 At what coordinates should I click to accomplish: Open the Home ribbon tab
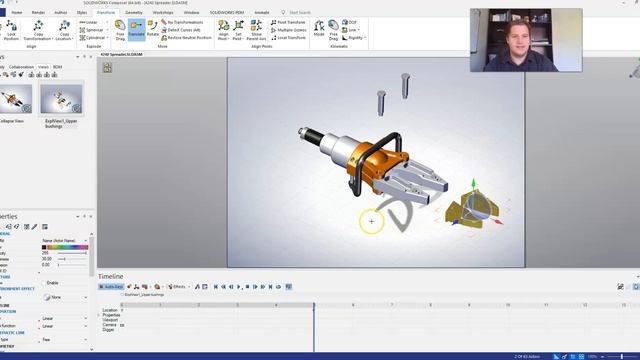point(17,13)
